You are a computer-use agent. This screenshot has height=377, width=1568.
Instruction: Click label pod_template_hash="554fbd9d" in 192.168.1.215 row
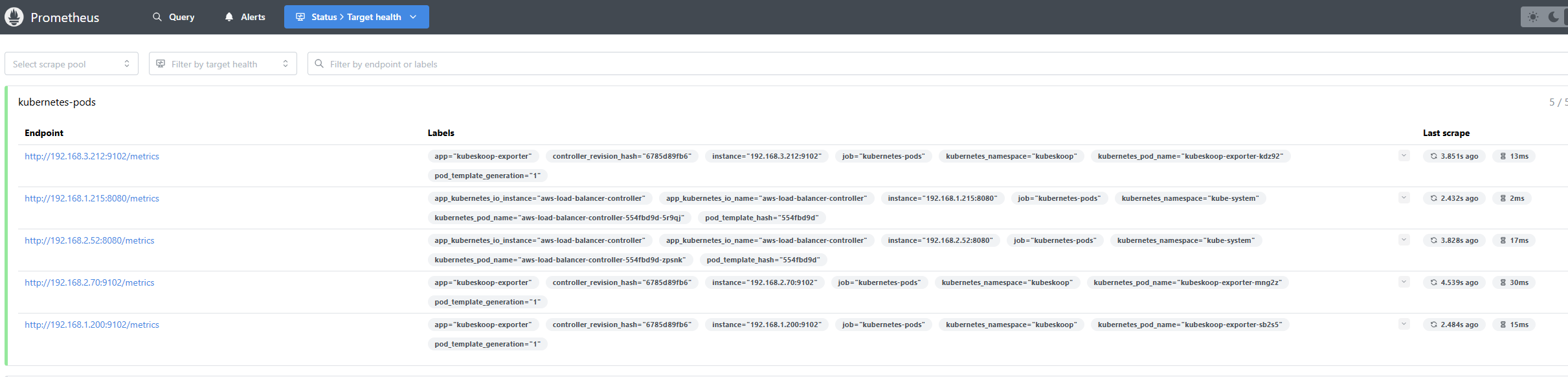pyautogui.click(x=761, y=218)
